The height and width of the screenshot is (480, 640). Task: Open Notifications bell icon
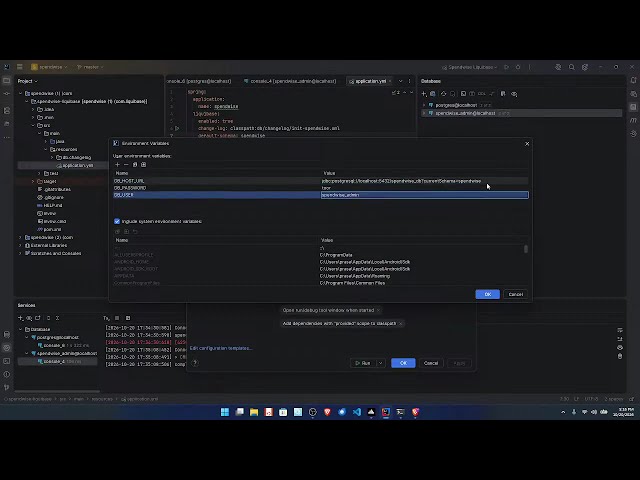[x=633, y=80]
